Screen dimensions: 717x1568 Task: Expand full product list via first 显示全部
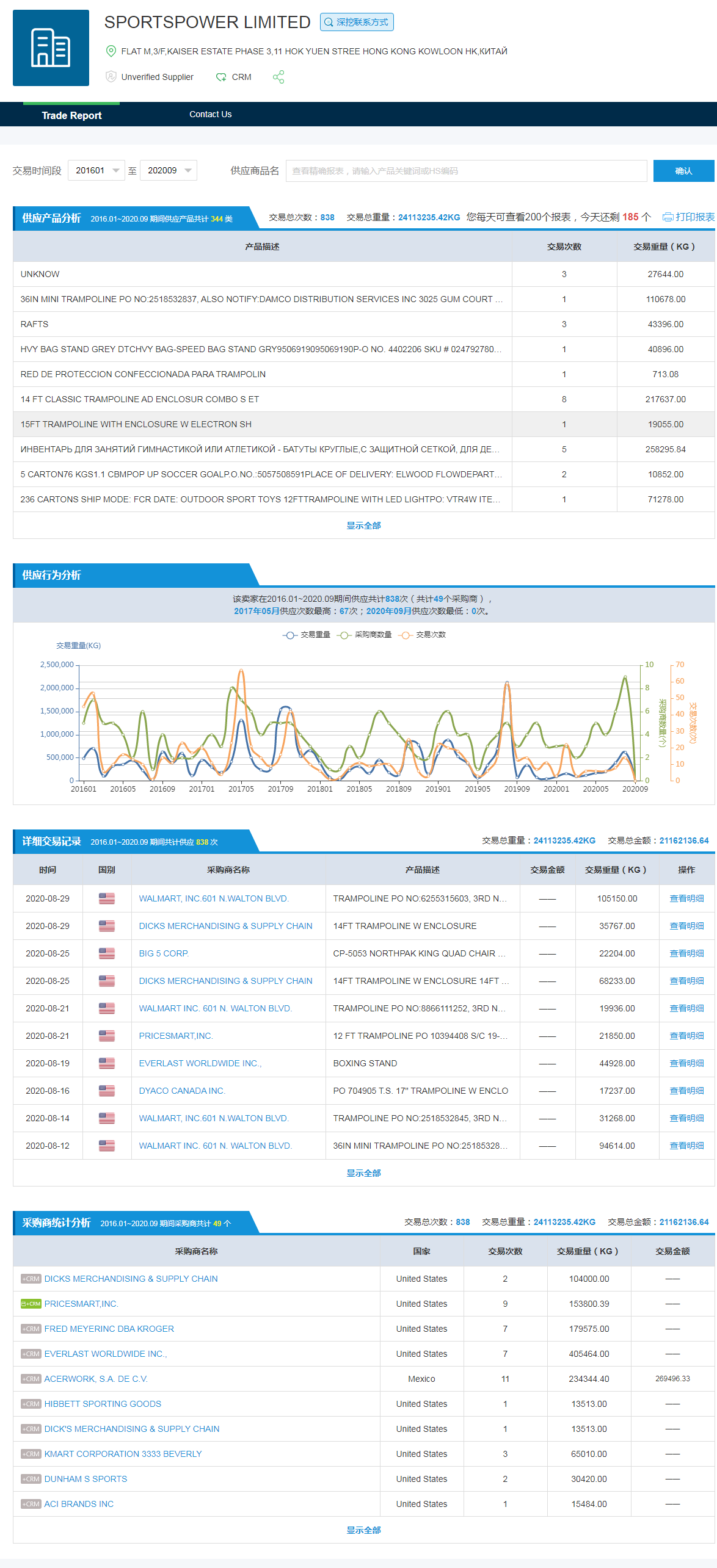(x=364, y=526)
